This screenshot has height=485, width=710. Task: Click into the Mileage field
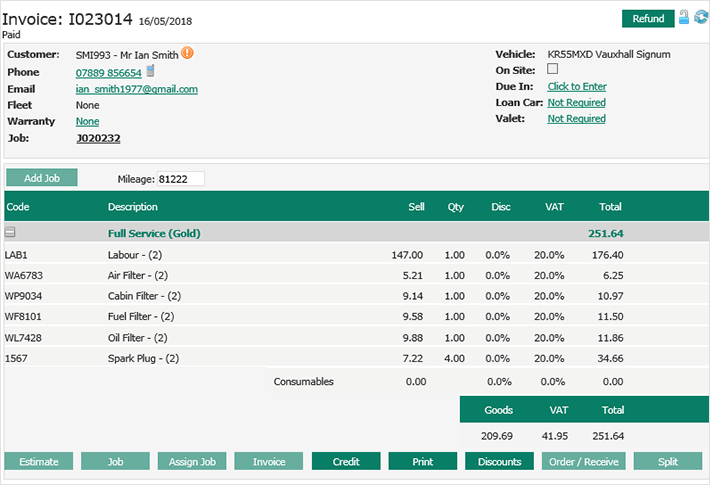pyautogui.click(x=179, y=178)
